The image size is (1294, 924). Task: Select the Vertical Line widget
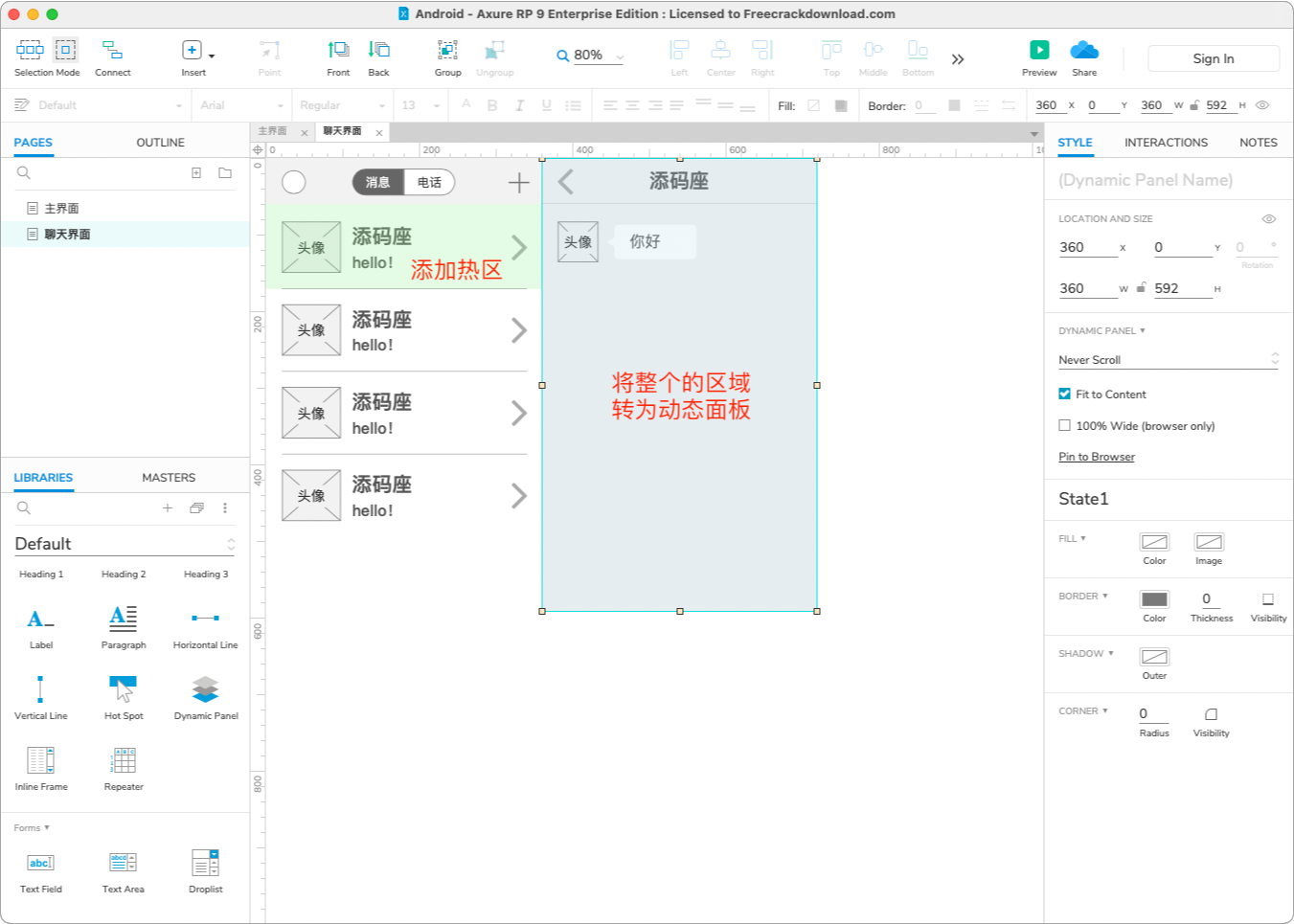coord(40,697)
